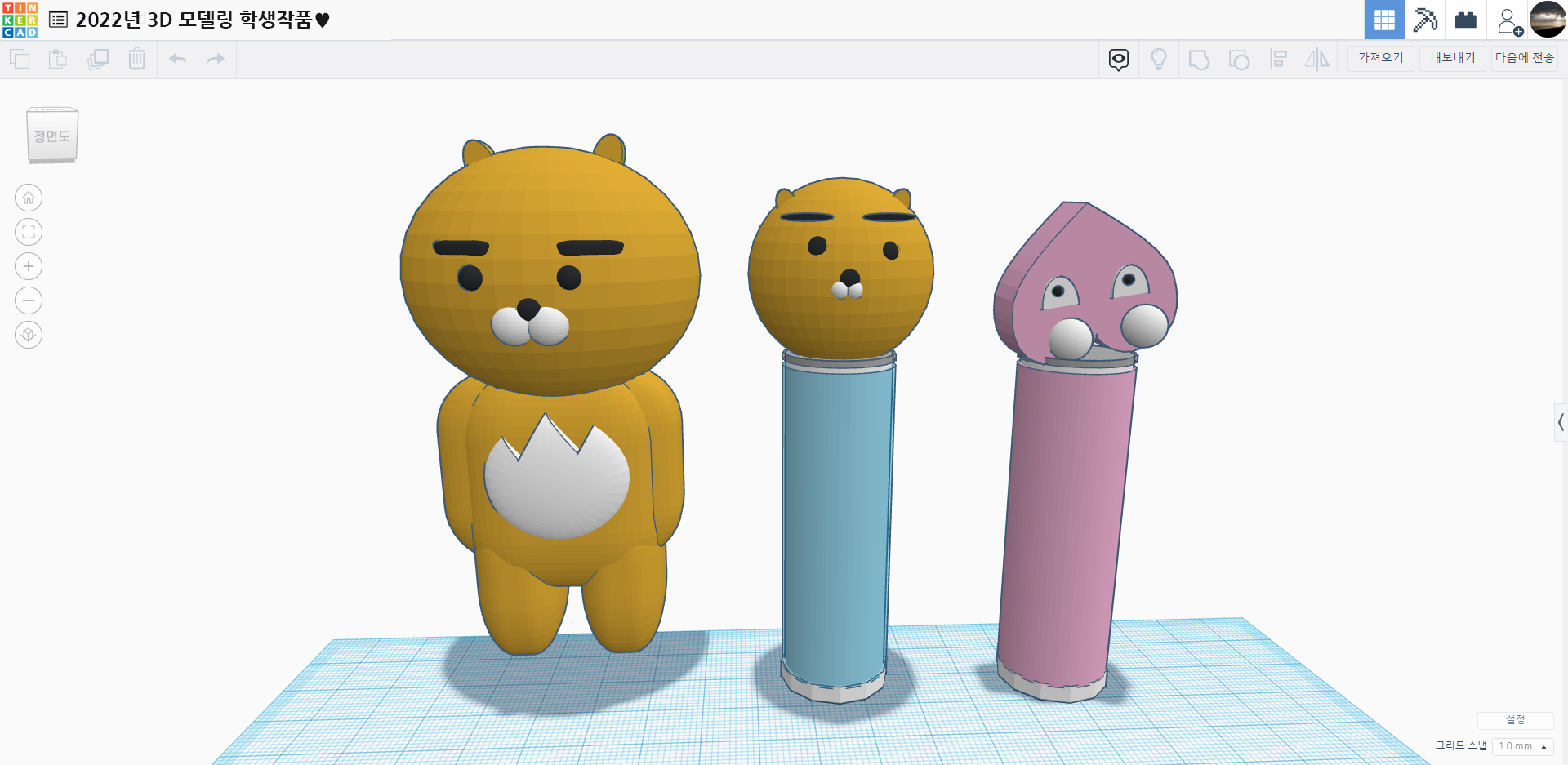Toggle orthographic perspective view cube icon
The image size is (1568, 765).
point(29,335)
